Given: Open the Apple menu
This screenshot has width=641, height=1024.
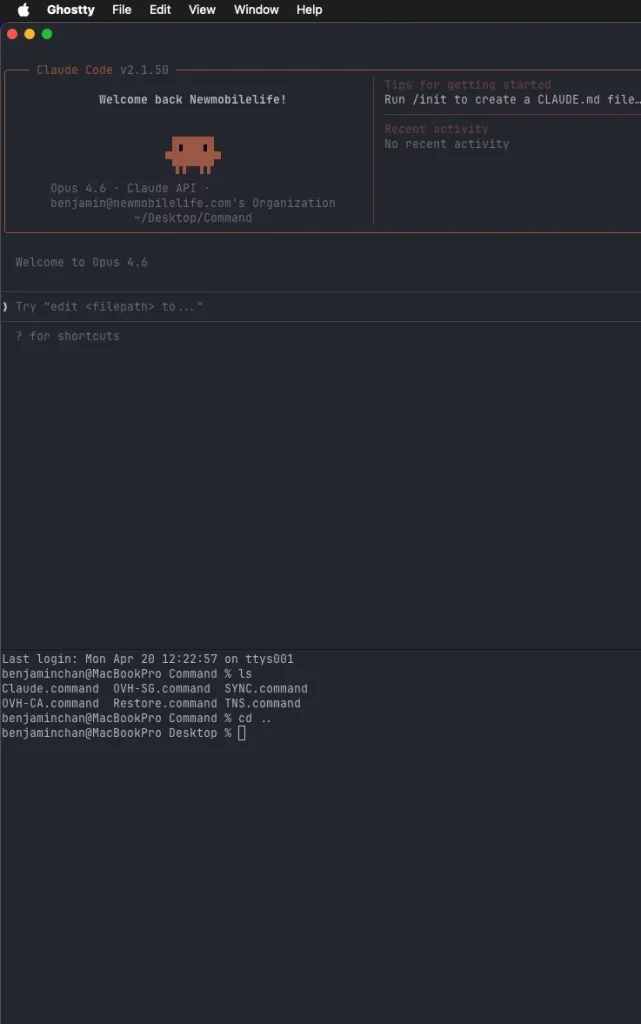Looking at the screenshot, I should (23, 10).
